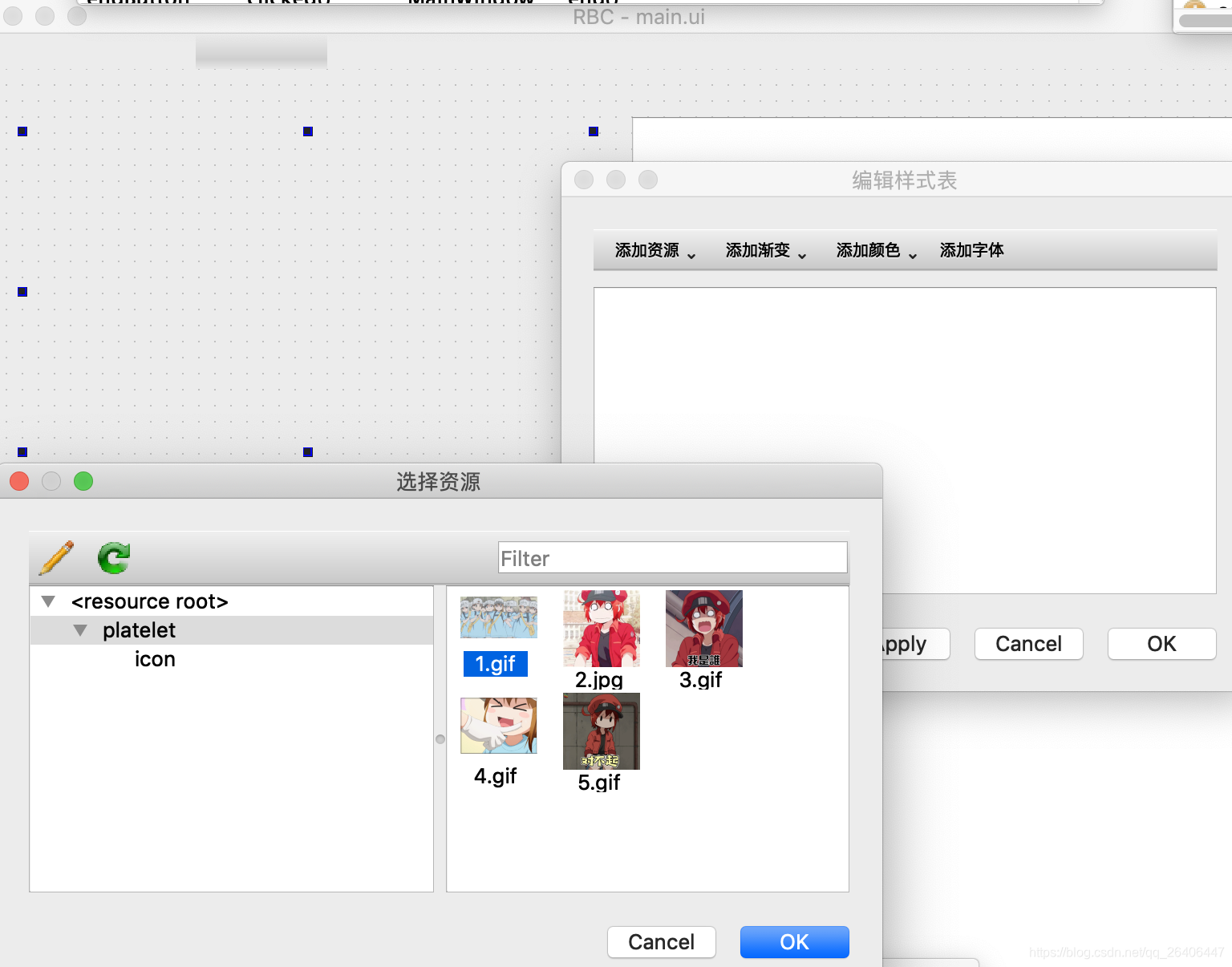The image size is (1232, 967).
Task: Click Cancel in the 编辑样式表 dialog
Action: (x=1029, y=644)
